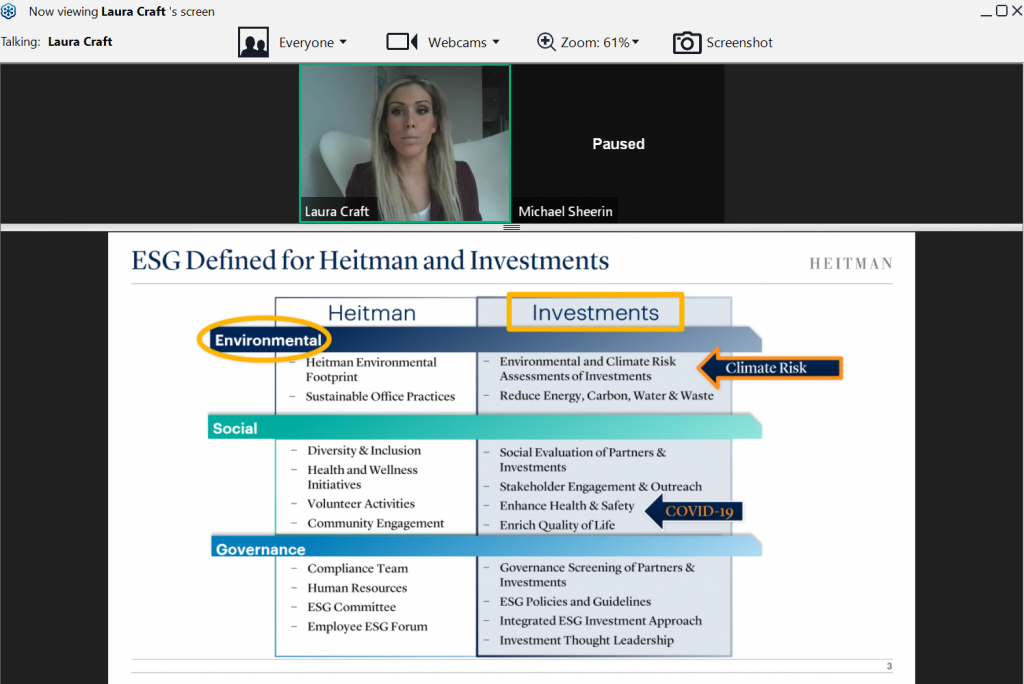Screen dimensions: 1024x684
Task: Click "Environmental and Climate Risk Assessments" bullet
Action: tap(588, 369)
